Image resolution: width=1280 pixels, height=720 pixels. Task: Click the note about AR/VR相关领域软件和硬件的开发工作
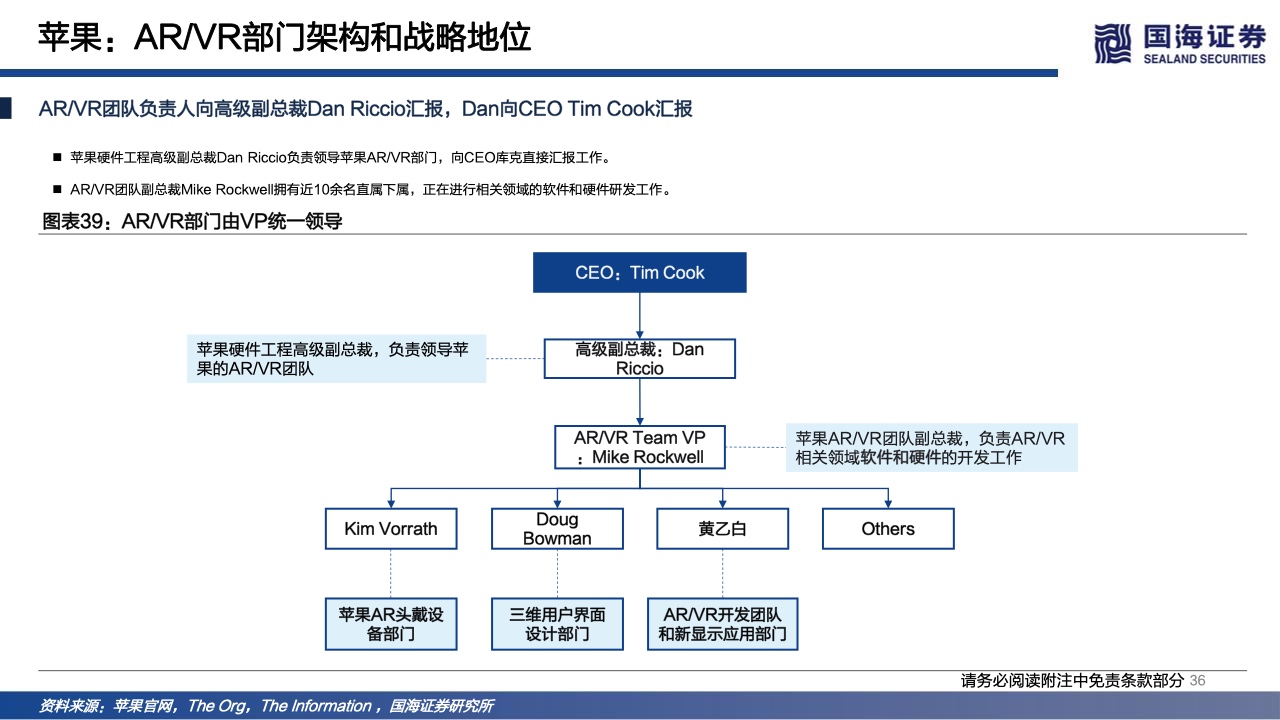932,448
